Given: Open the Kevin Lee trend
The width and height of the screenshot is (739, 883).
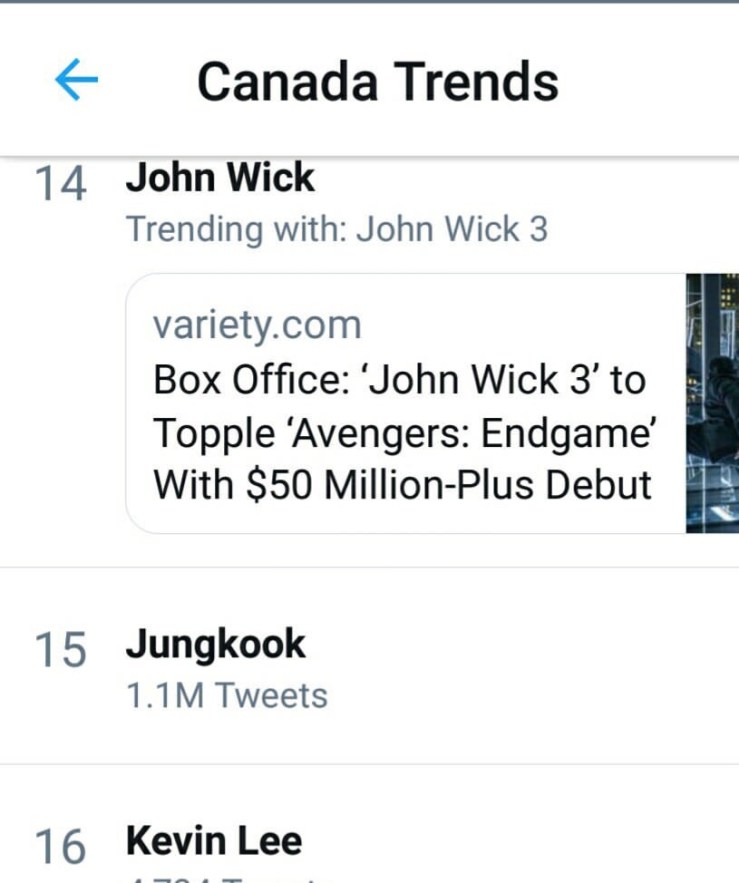Looking at the screenshot, I should (x=213, y=841).
